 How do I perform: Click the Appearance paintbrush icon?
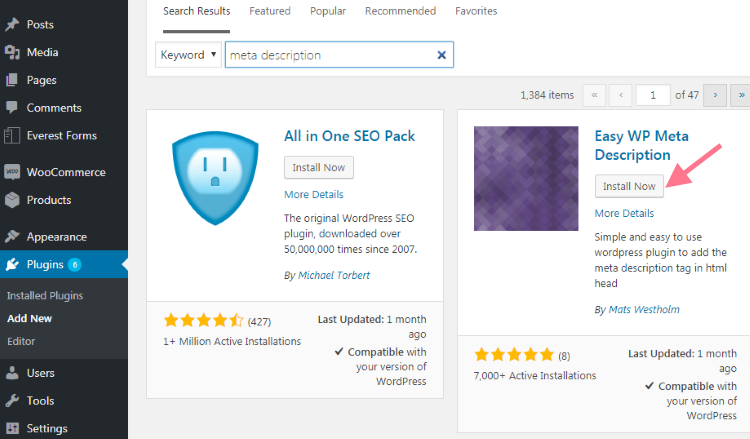pyautogui.click(x=12, y=236)
